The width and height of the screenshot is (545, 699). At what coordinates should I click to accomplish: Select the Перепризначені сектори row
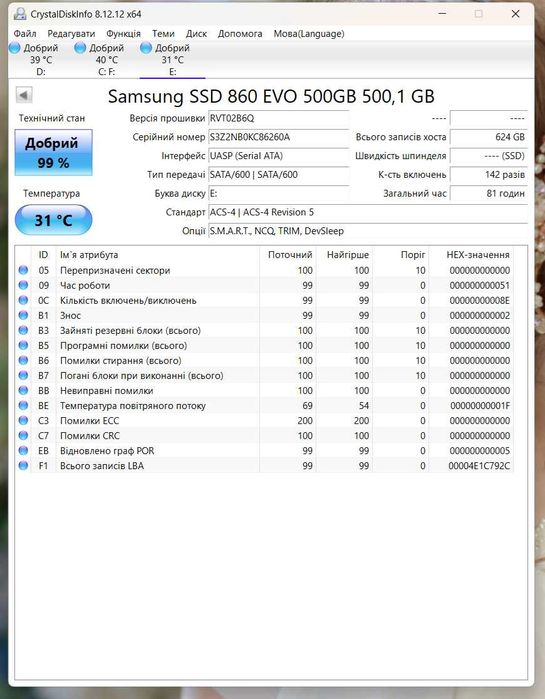click(x=265, y=270)
